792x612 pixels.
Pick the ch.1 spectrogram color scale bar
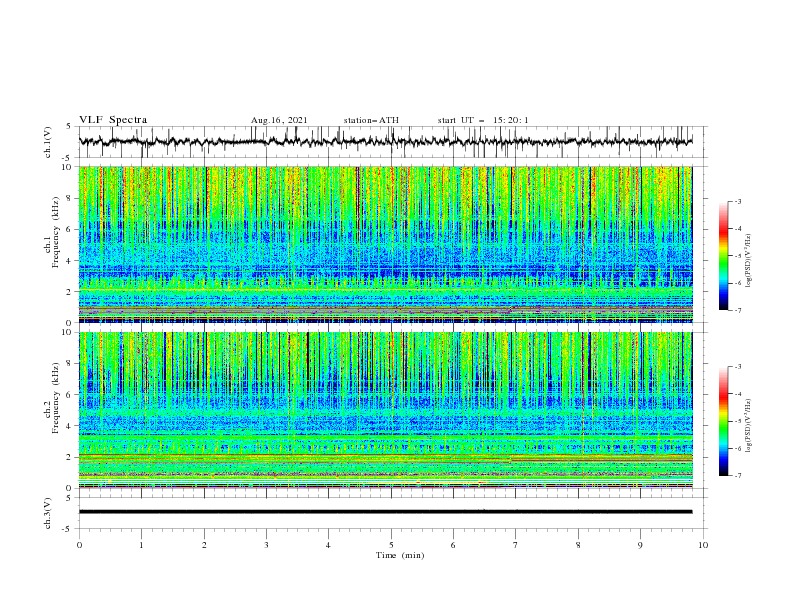pos(723,255)
